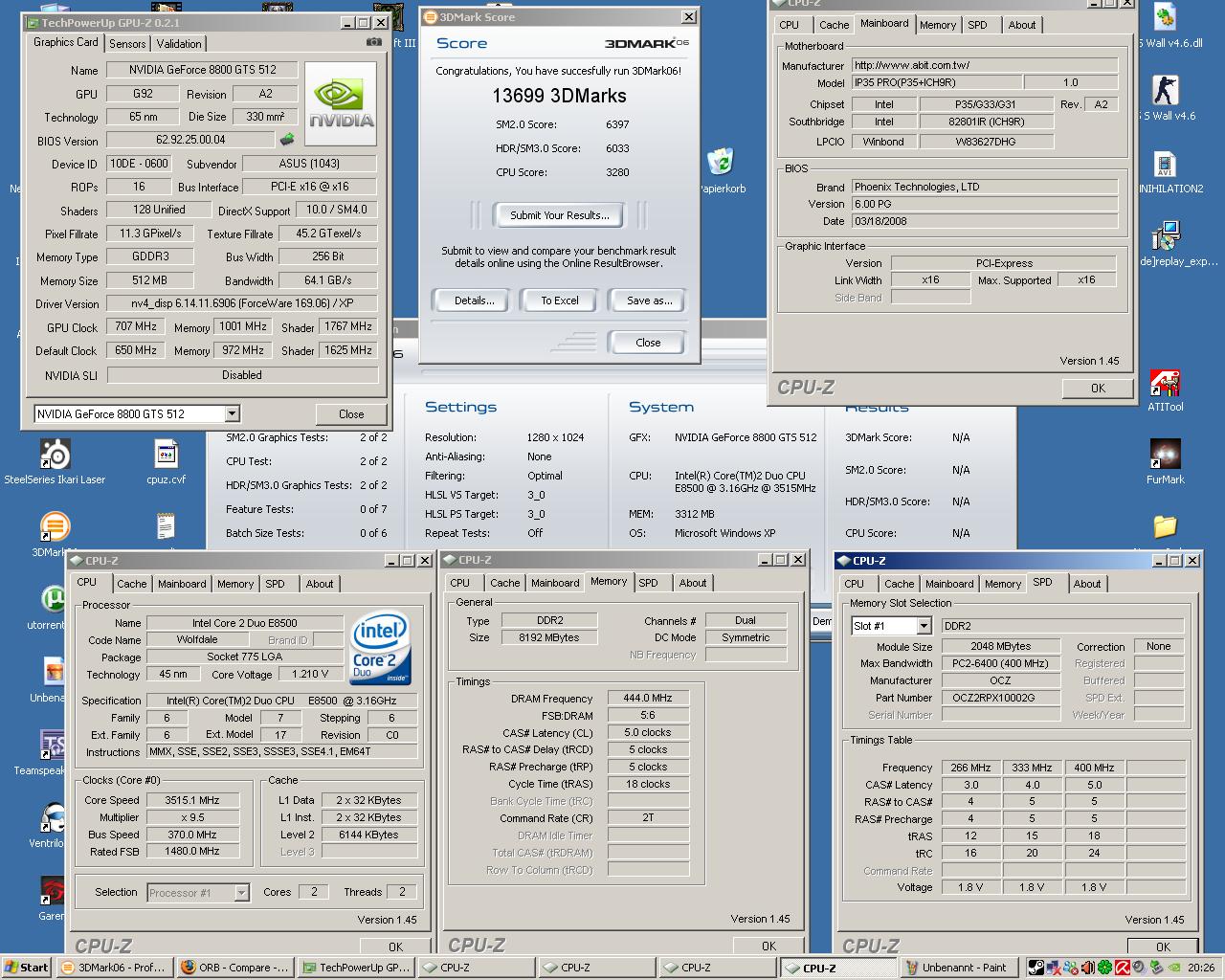This screenshot has width=1225, height=980.
Task: Select the yellow folder icon below FurMark
Action: [1165, 526]
